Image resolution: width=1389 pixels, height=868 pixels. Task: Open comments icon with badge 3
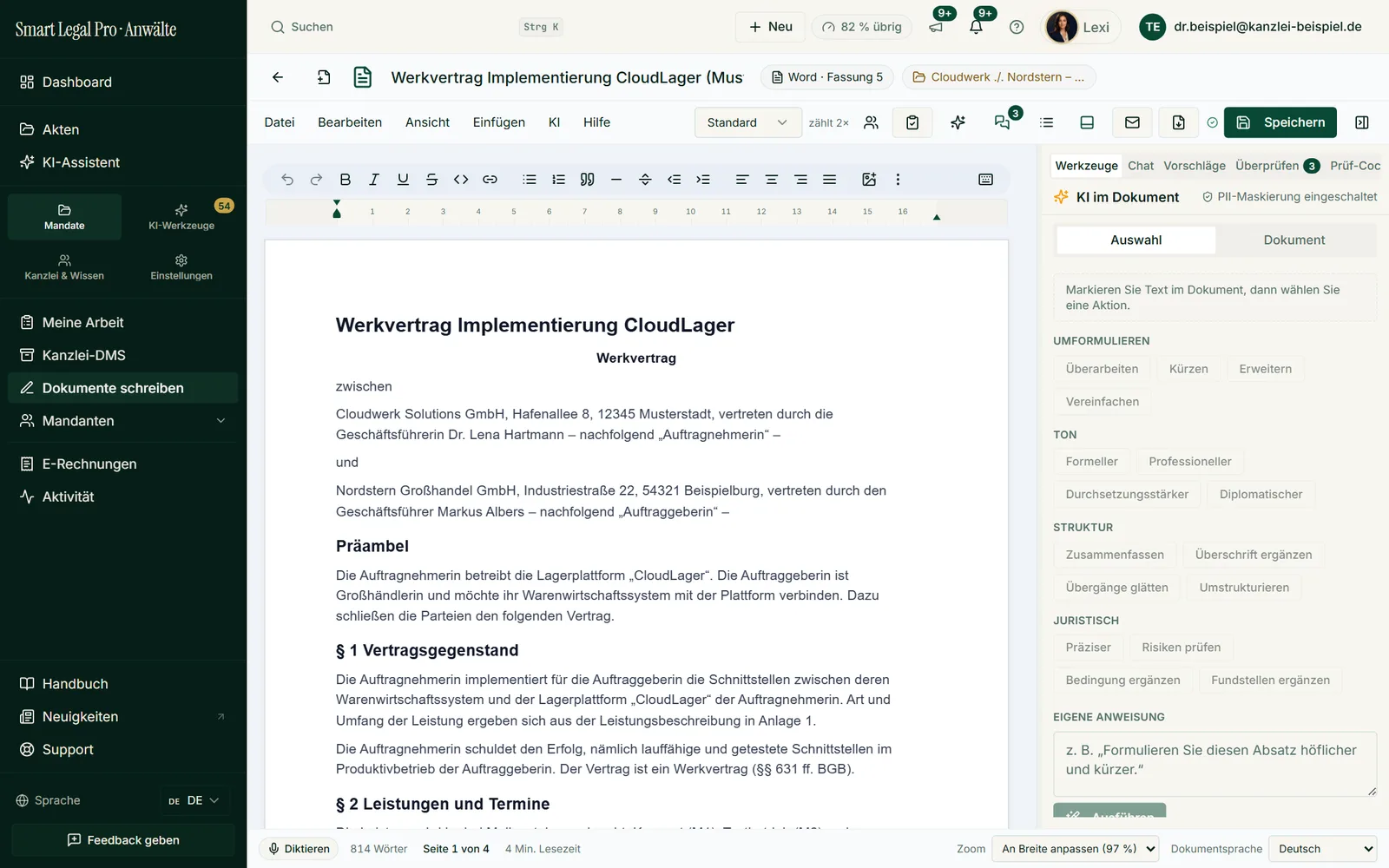pos(1002,122)
